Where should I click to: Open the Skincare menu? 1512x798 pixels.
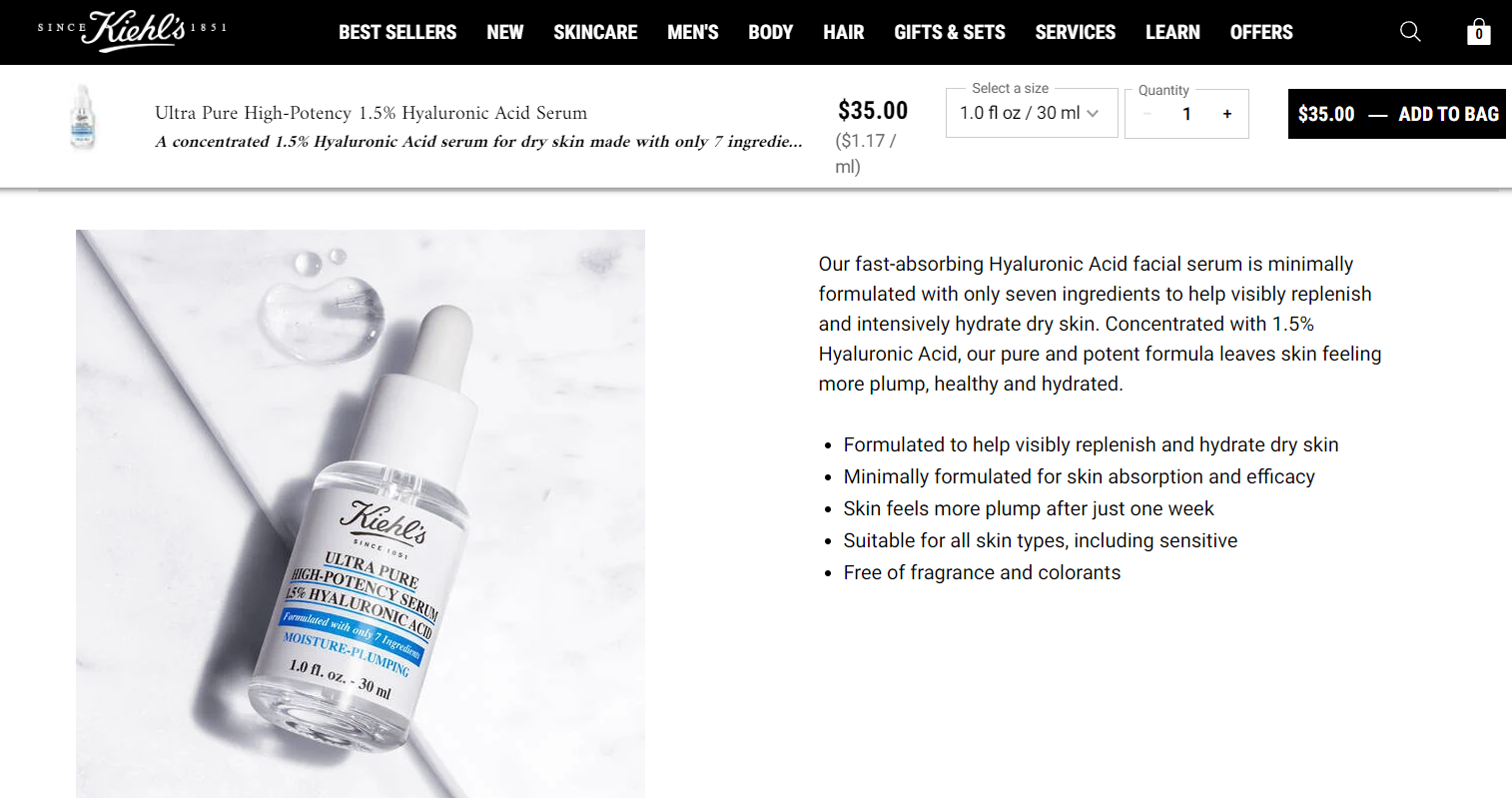[x=595, y=32]
